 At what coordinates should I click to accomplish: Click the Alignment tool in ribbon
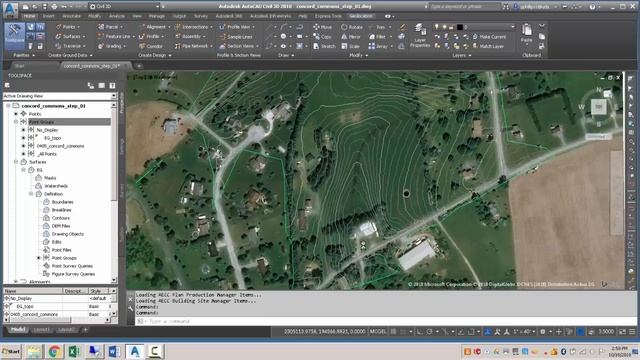(154, 27)
